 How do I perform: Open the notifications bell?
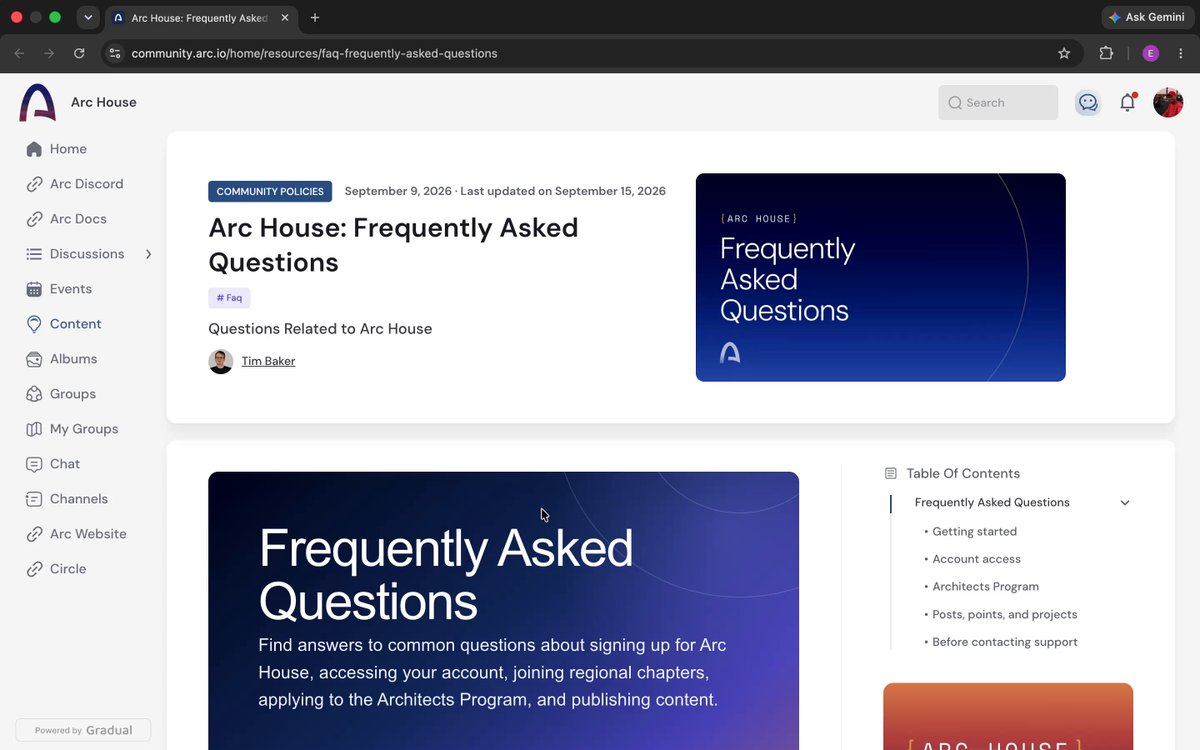pos(1128,102)
